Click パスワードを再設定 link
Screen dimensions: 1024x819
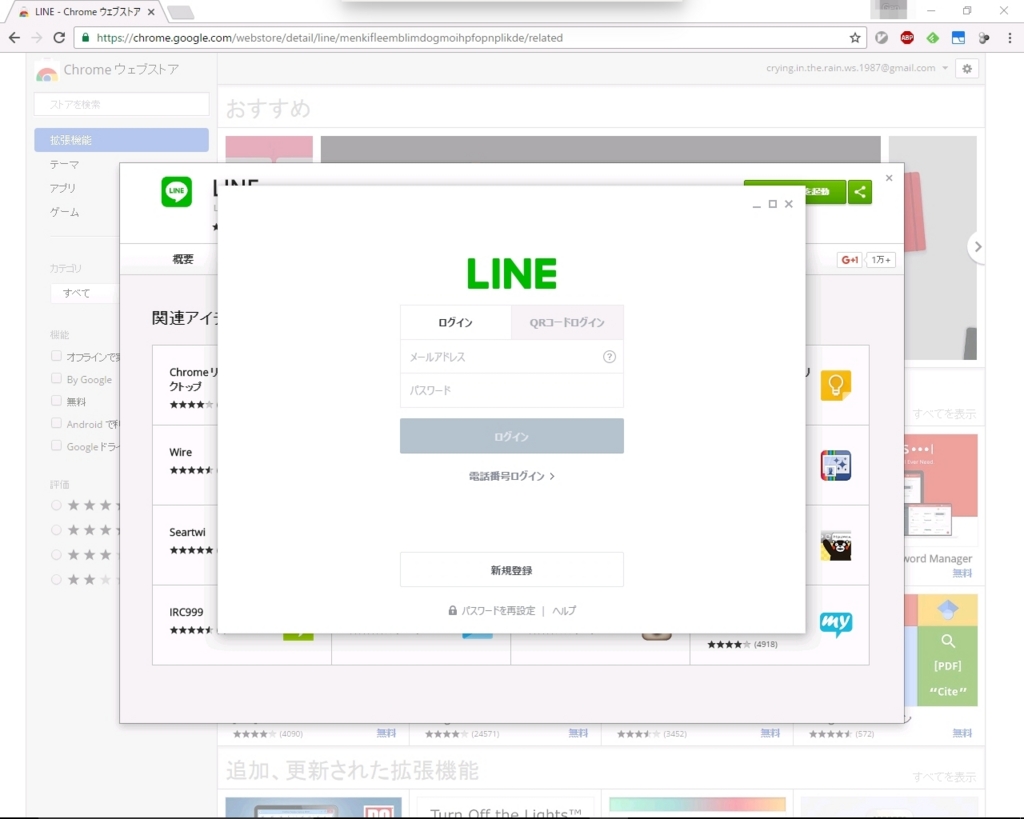(x=498, y=611)
